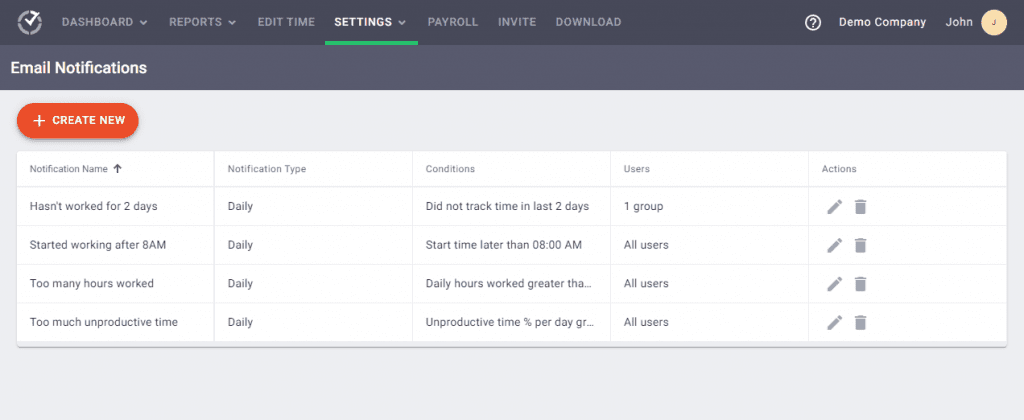The image size is (1024, 420).
Task: Delete the Too much unproductive time notification
Action: pos(861,323)
